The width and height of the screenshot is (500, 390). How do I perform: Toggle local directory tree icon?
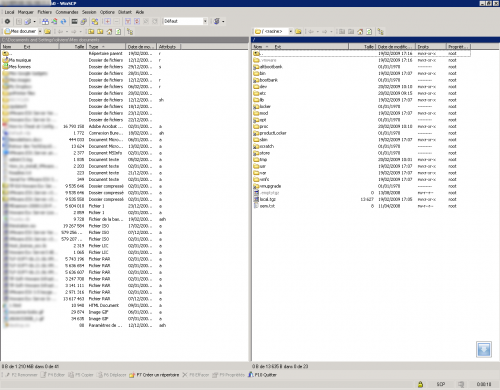click(130, 31)
